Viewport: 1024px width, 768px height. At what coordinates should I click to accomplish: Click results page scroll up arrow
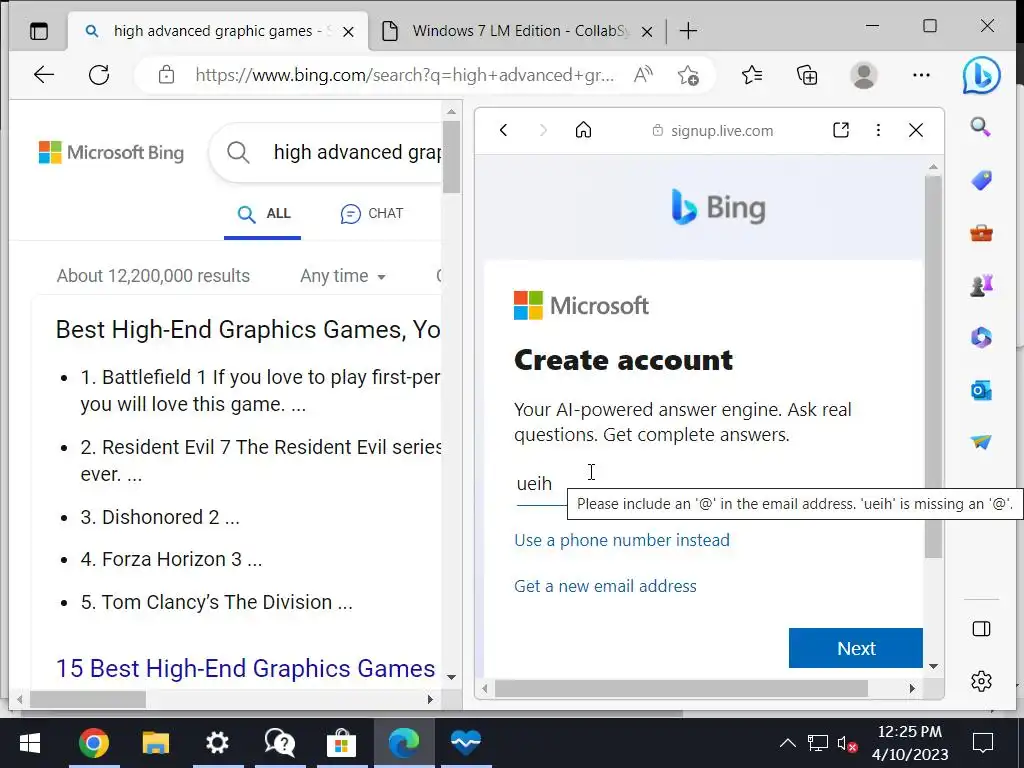pyautogui.click(x=451, y=112)
